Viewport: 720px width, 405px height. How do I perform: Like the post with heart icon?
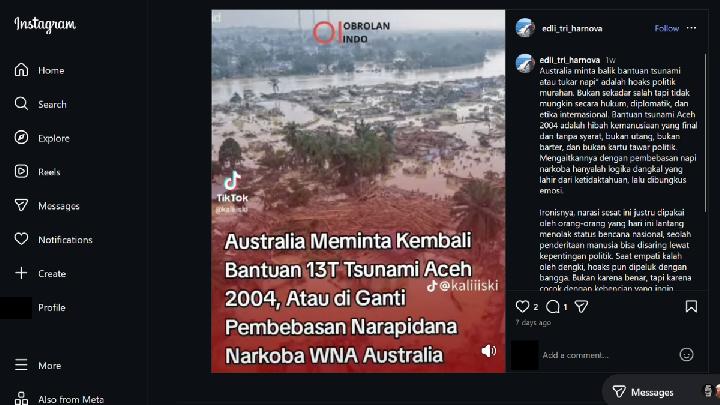point(522,306)
